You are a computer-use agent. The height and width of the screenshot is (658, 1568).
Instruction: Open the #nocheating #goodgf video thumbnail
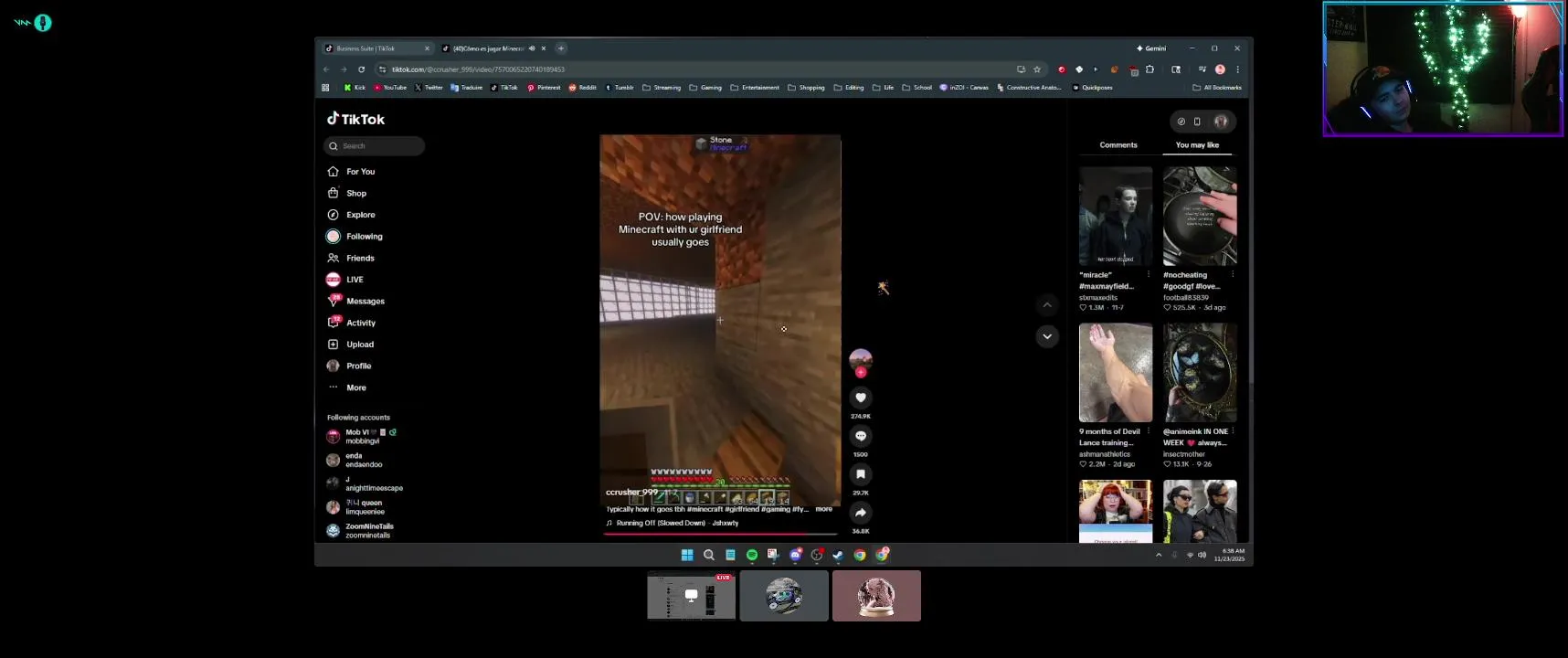pos(1200,217)
